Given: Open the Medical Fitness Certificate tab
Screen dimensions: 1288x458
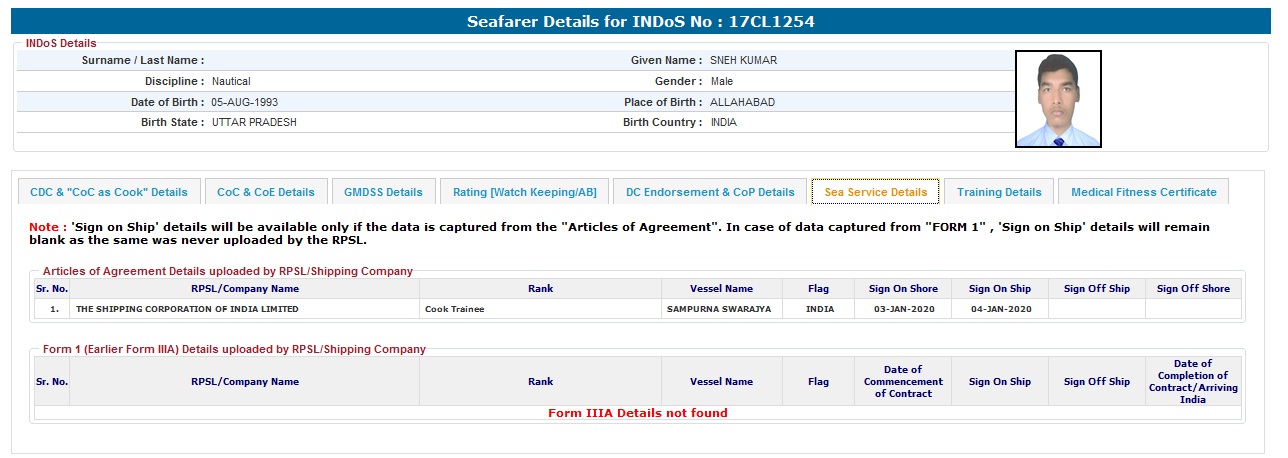Looking at the screenshot, I should click(1144, 192).
